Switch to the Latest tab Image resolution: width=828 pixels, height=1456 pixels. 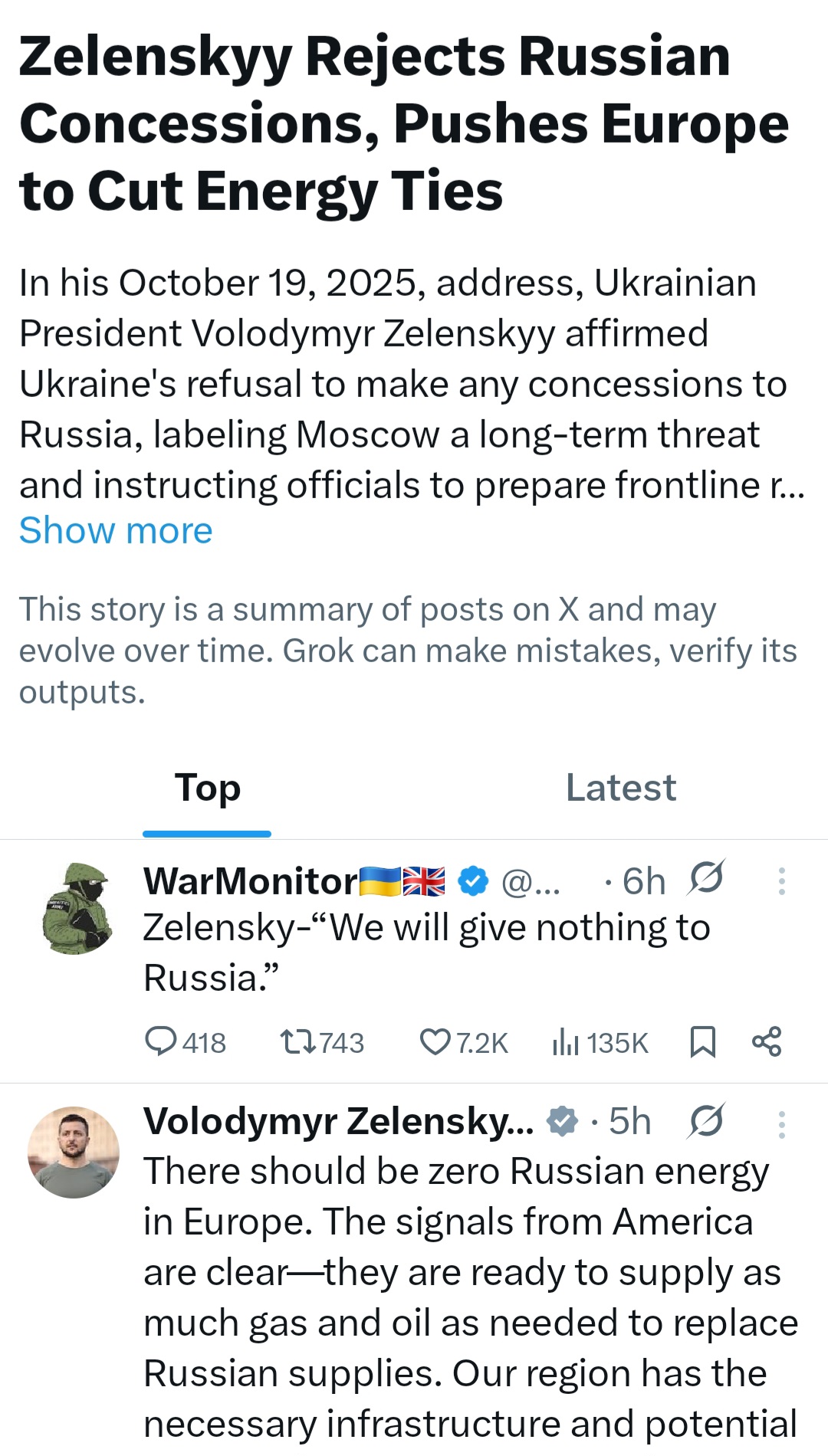[621, 788]
